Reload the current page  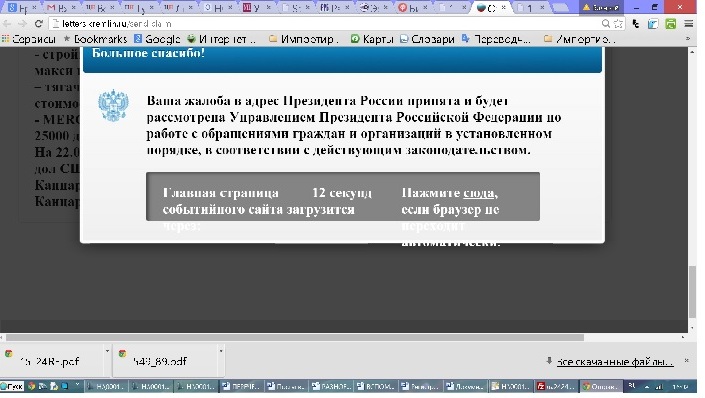coord(39,24)
